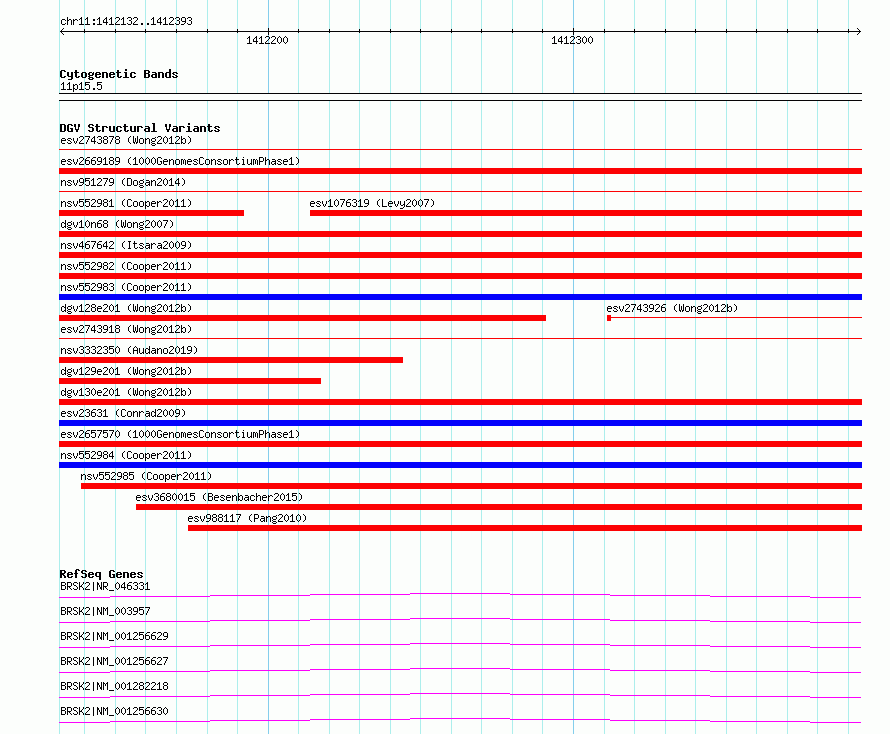Click the esv3680015 (Besenbacher2015) variant label

pyautogui.click(x=219, y=497)
